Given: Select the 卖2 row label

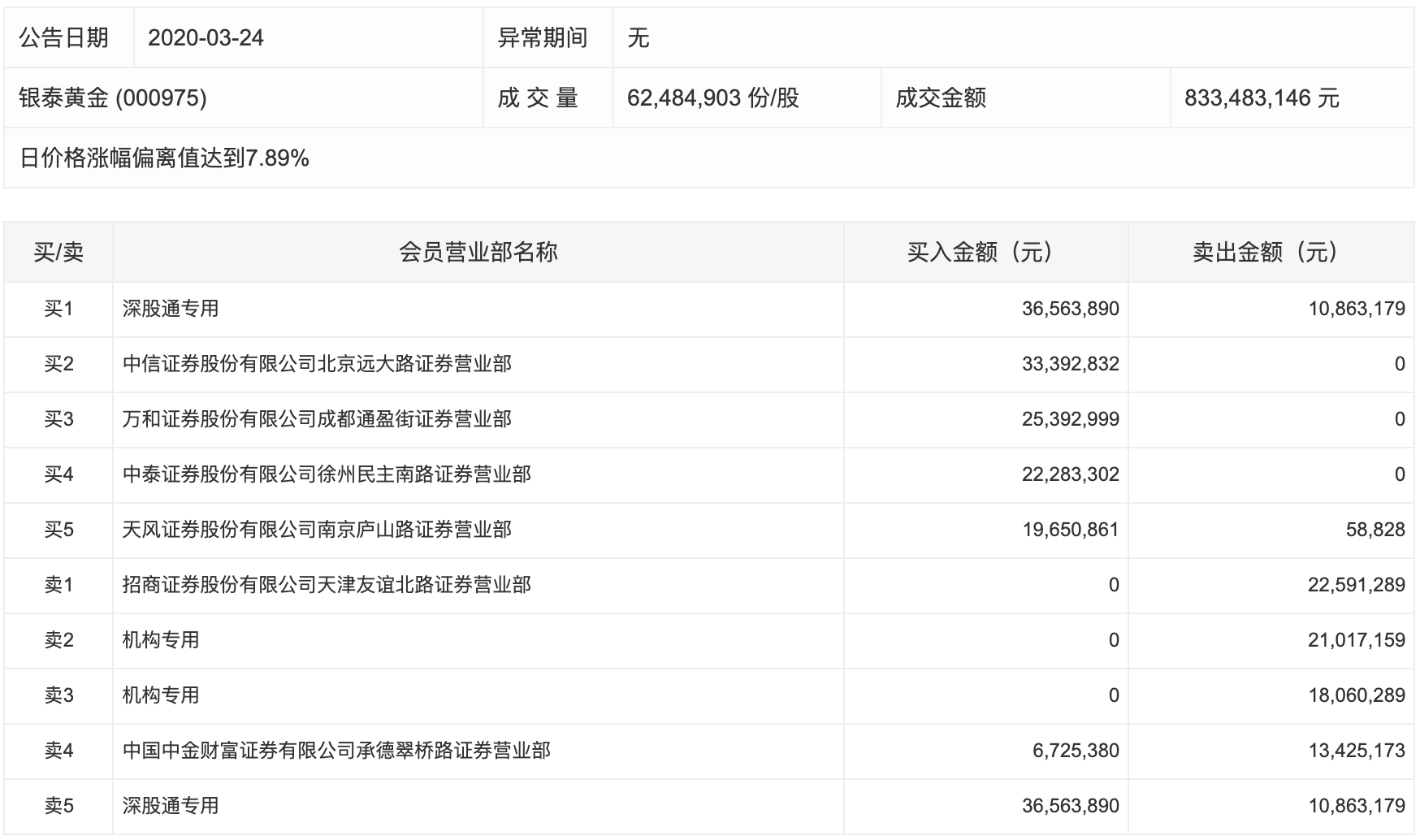Looking at the screenshot, I should (x=58, y=640).
